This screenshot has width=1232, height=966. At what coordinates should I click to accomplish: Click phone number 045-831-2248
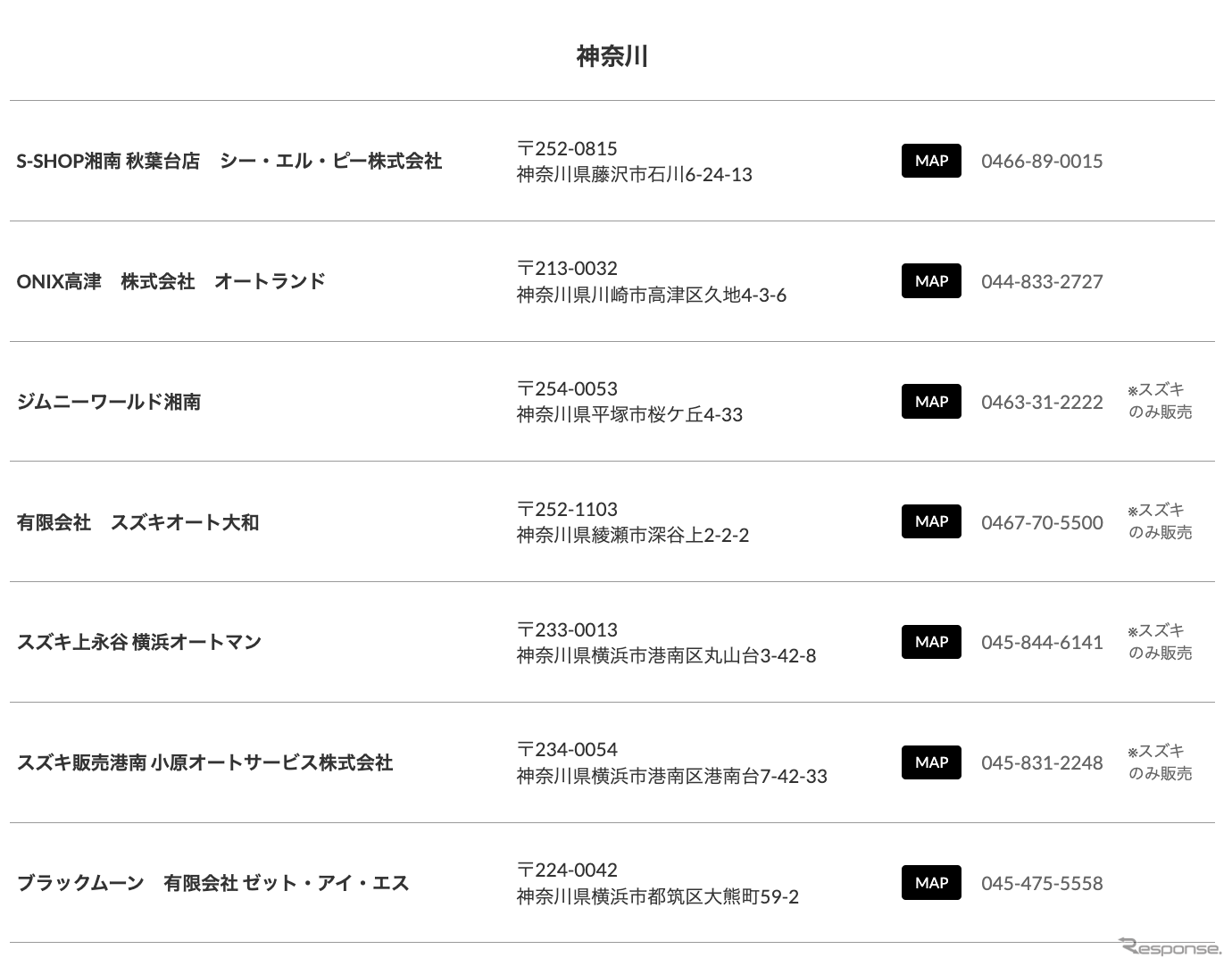[x=1042, y=763]
